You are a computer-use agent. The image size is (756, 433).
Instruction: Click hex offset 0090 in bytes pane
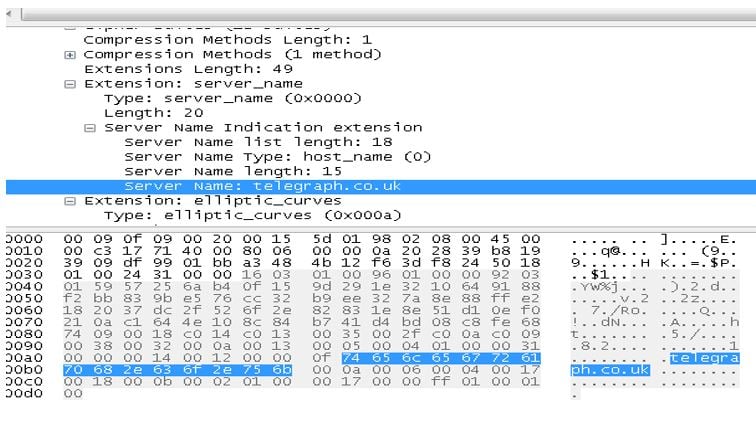click(24, 346)
